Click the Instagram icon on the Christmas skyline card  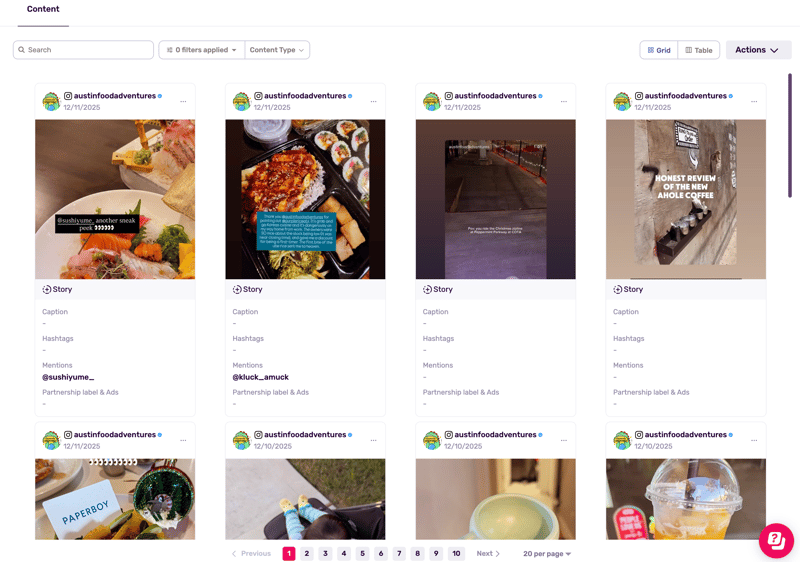point(448,96)
